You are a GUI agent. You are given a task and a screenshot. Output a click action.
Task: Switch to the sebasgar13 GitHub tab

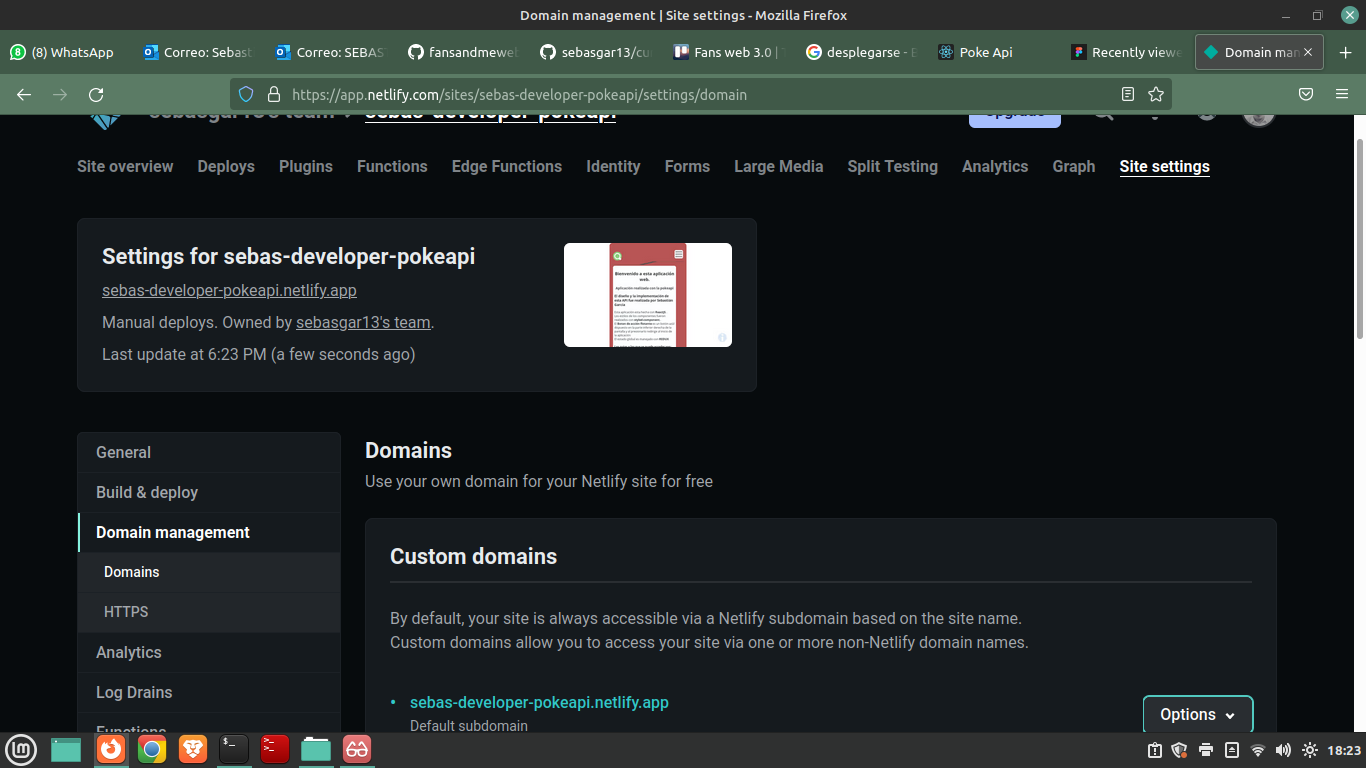pyautogui.click(x=595, y=52)
